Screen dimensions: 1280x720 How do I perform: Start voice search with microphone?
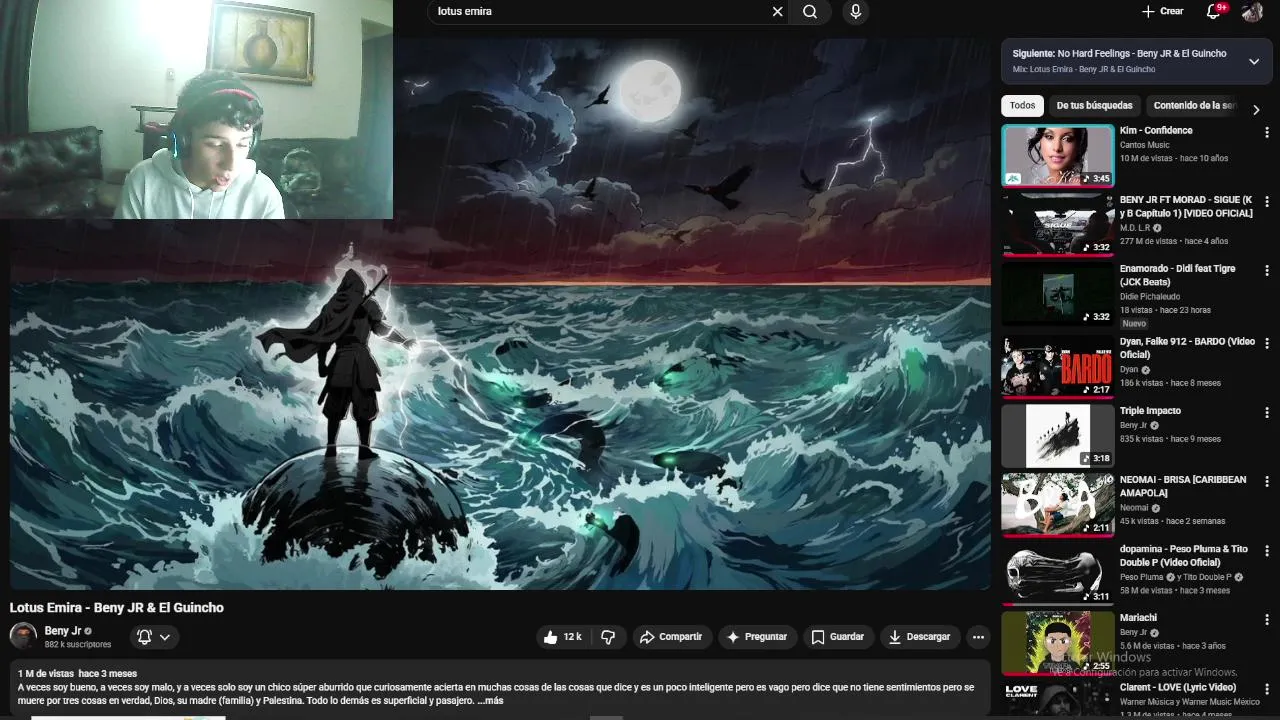(x=855, y=12)
